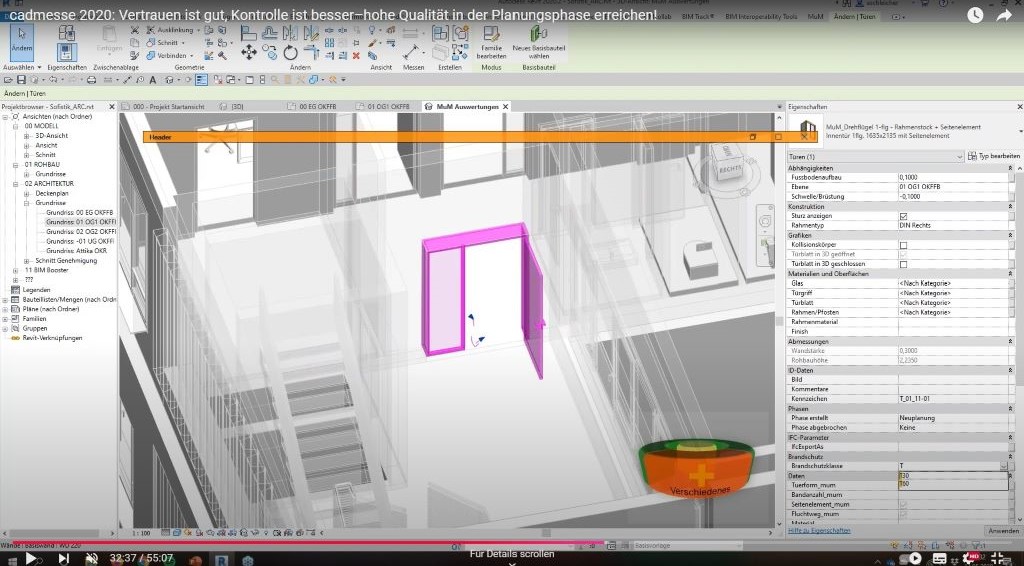Screen dimensions: 1024x566
Task: Check Türblatt in 3D geschlossen box
Action: [x=903, y=264]
